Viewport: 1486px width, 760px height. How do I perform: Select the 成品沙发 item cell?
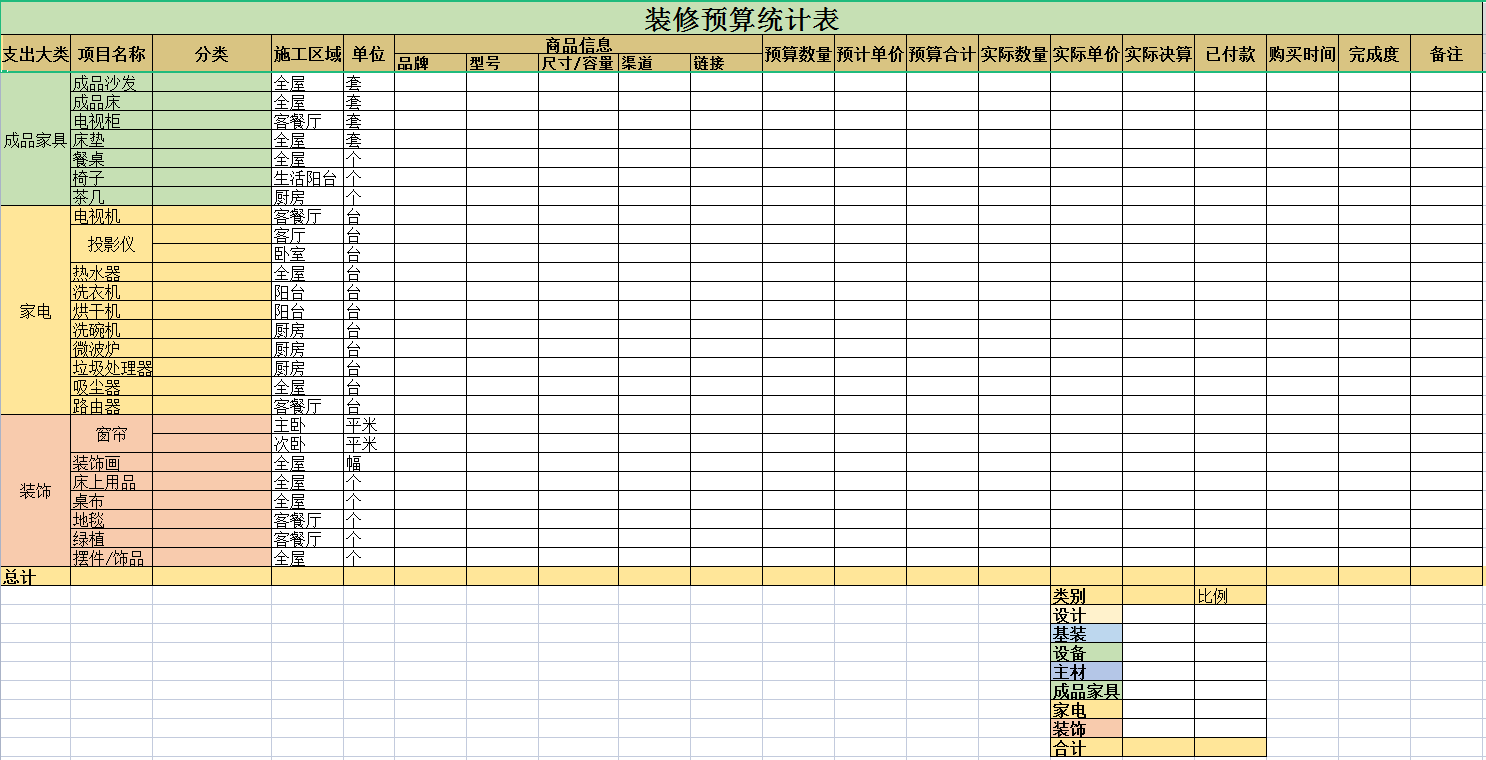click(x=112, y=83)
